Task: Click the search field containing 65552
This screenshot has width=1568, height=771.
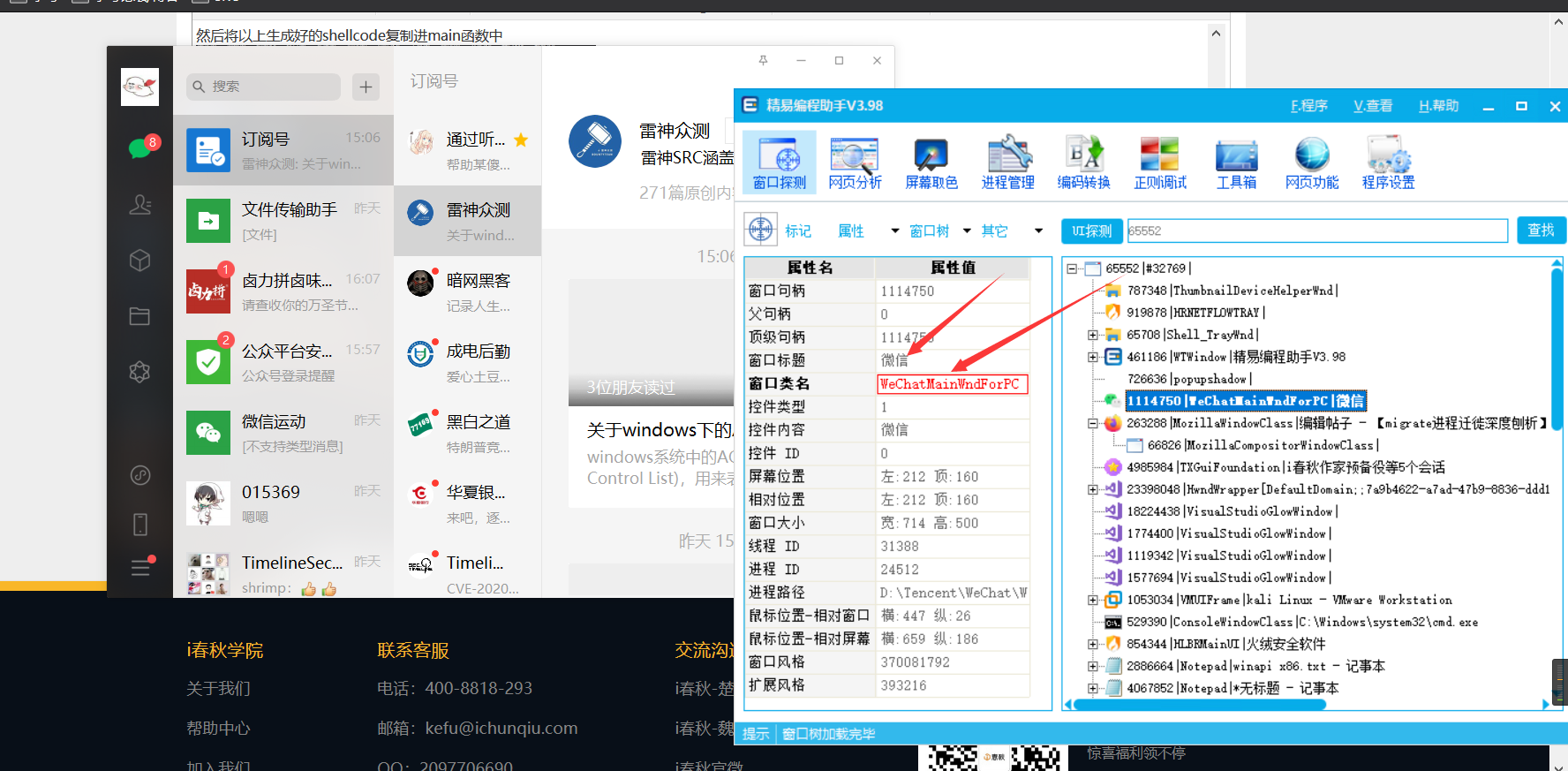Action: click(x=1317, y=231)
